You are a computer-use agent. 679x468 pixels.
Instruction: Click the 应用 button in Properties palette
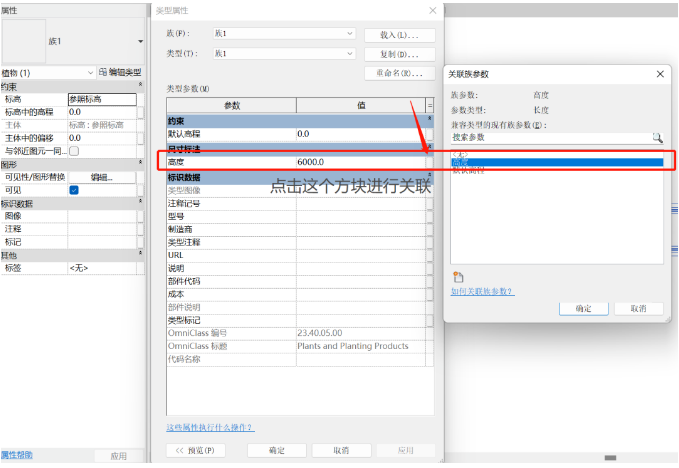118,456
